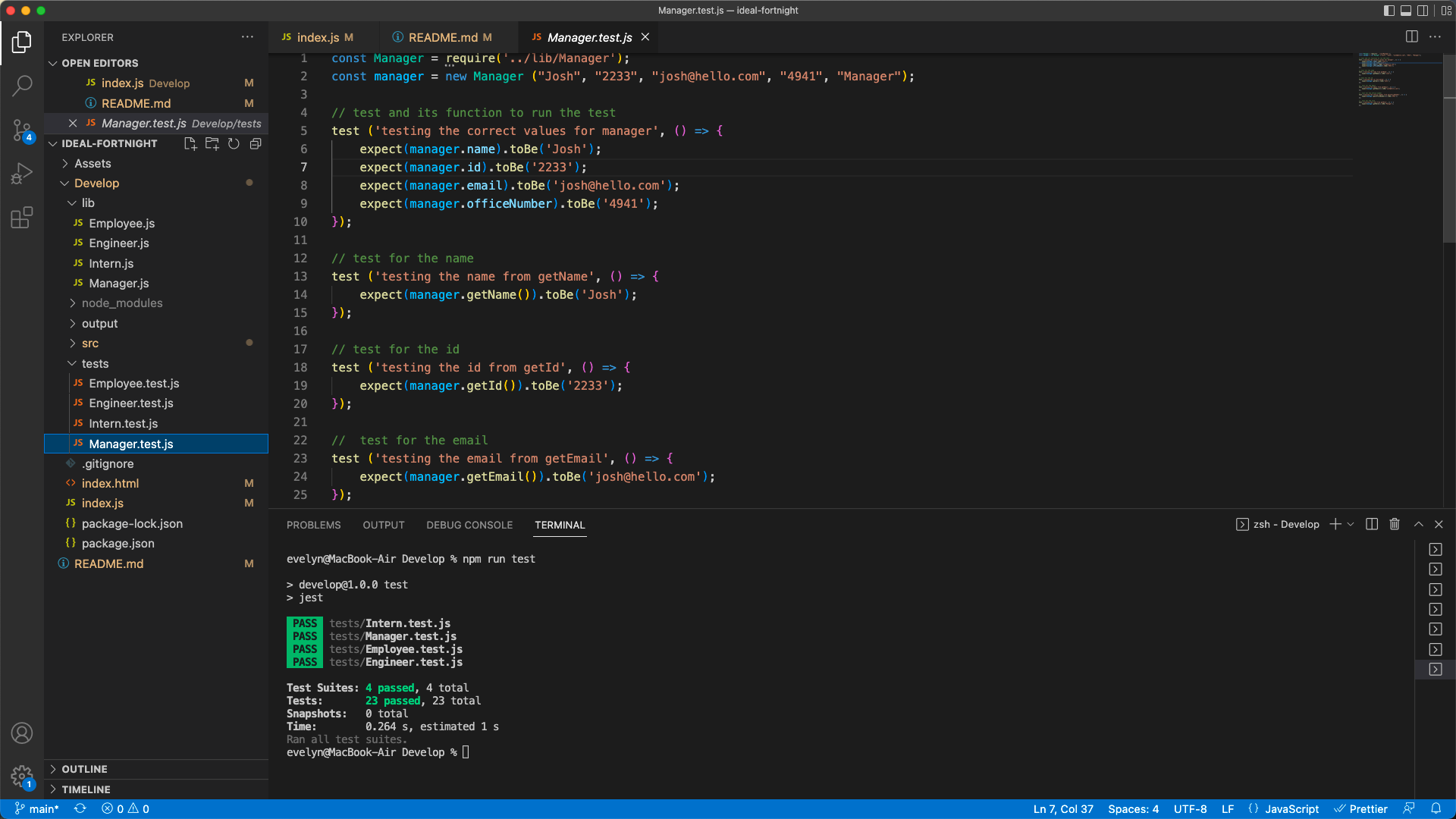The image size is (1456, 819).
Task: Expand the OUTLINE section
Action: pos(84,769)
